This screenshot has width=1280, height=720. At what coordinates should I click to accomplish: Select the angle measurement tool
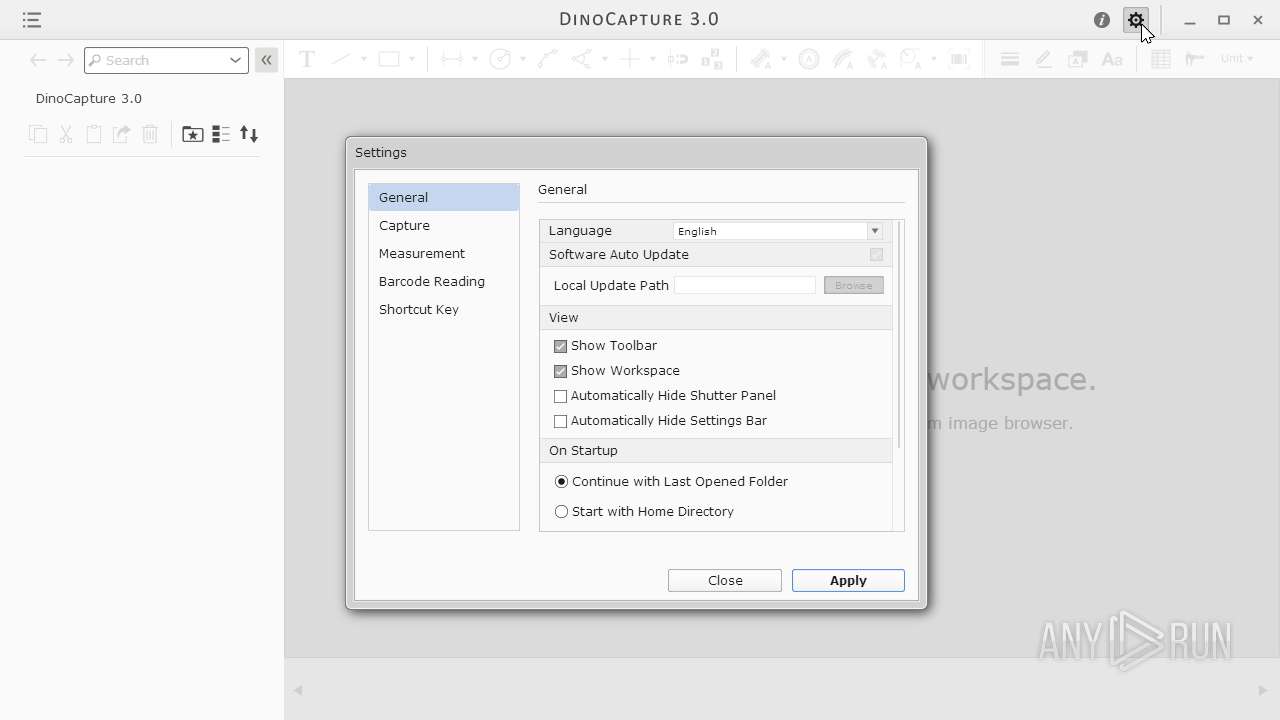tap(581, 59)
